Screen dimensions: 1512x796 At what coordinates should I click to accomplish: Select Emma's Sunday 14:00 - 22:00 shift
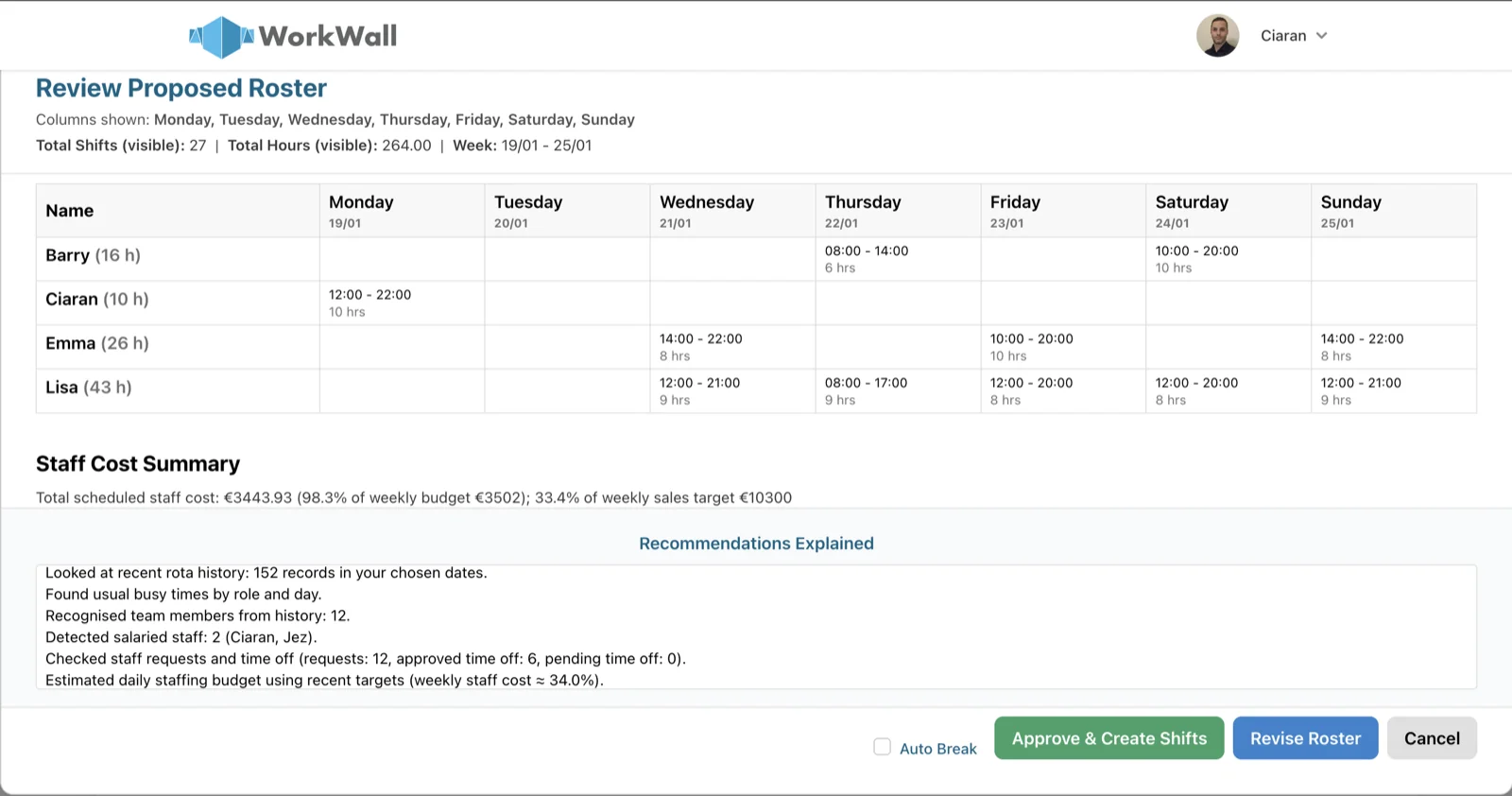click(1394, 347)
